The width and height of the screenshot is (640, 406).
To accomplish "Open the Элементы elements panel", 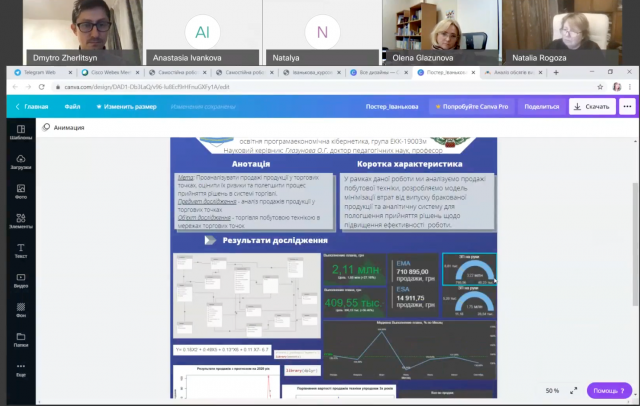I will coord(21,221).
